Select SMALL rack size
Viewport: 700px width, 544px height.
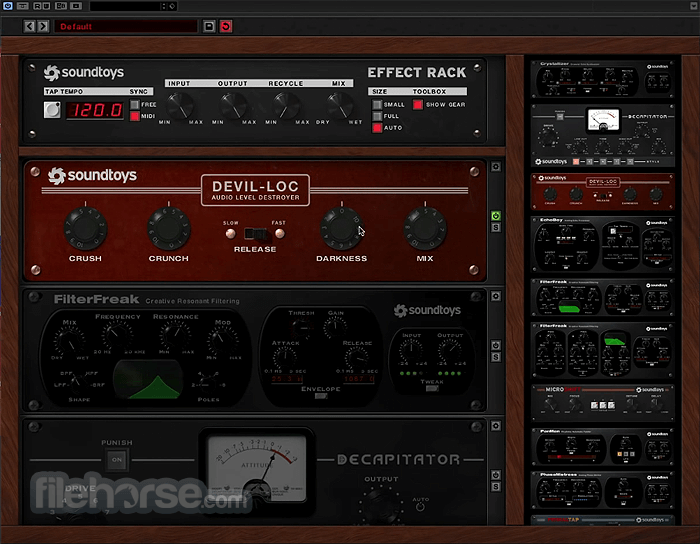(x=377, y=104)
